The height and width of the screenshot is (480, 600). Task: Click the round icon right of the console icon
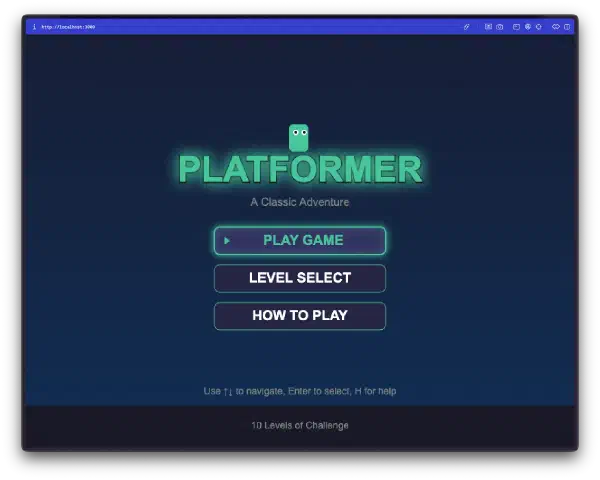point(527,27)
